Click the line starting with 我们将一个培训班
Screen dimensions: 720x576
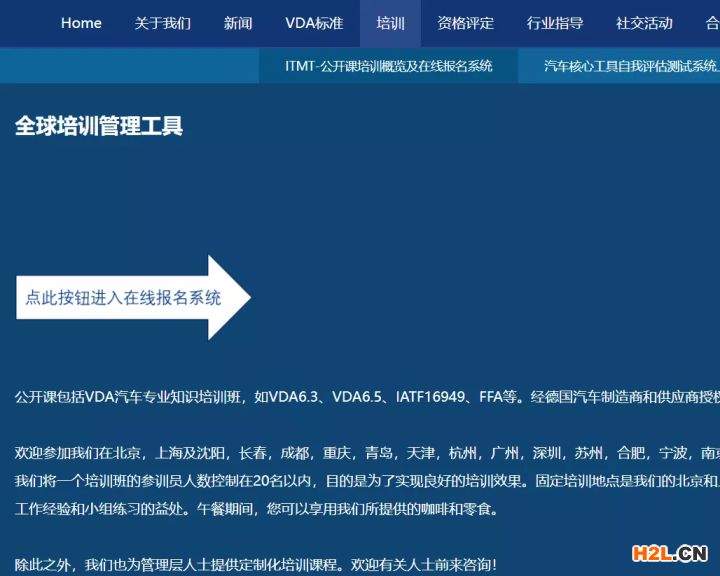360,481
